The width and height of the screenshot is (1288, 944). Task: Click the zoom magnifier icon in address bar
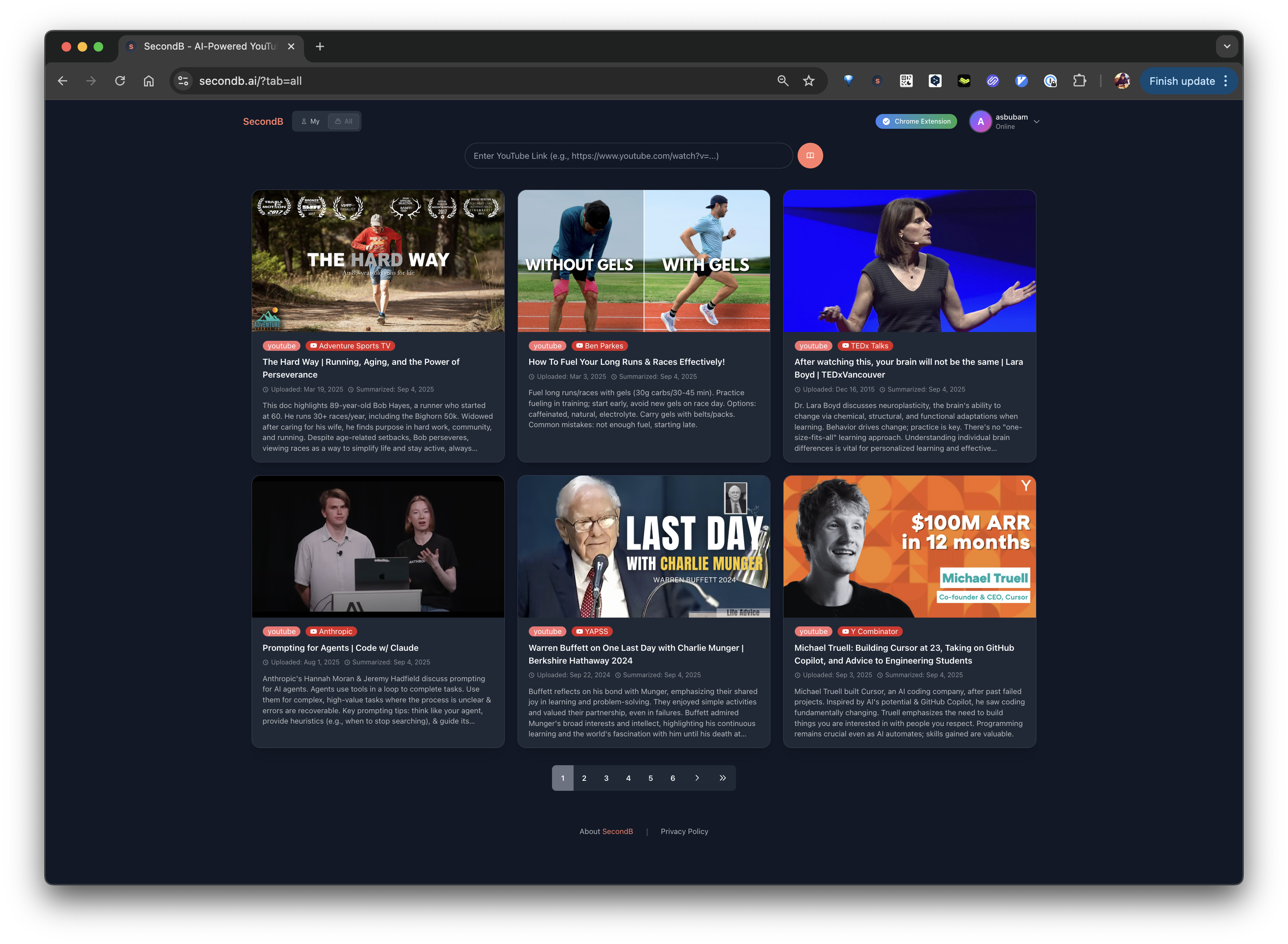point(783,81)
